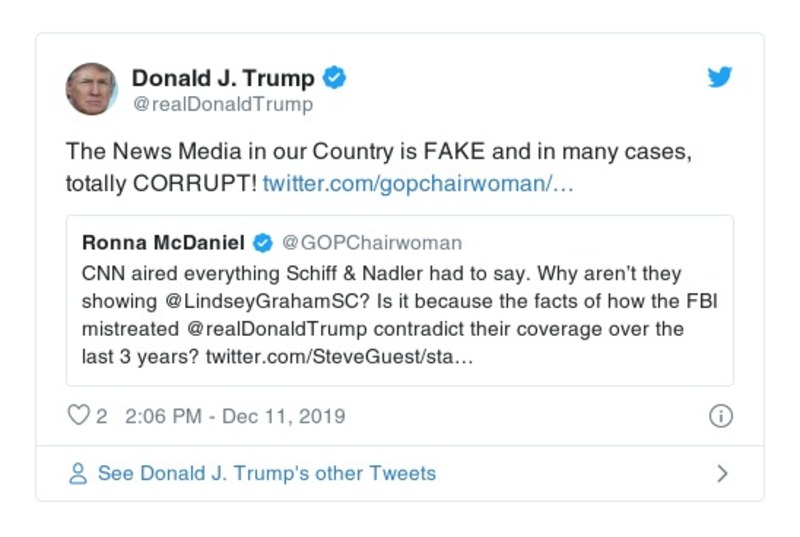Click the person icon beside See other Tweets

78,474
